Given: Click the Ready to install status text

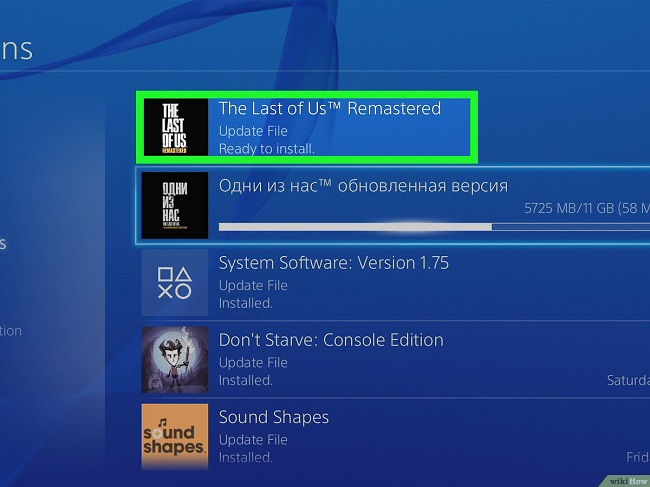Looking at the screenshot, I should click(267, 149).
